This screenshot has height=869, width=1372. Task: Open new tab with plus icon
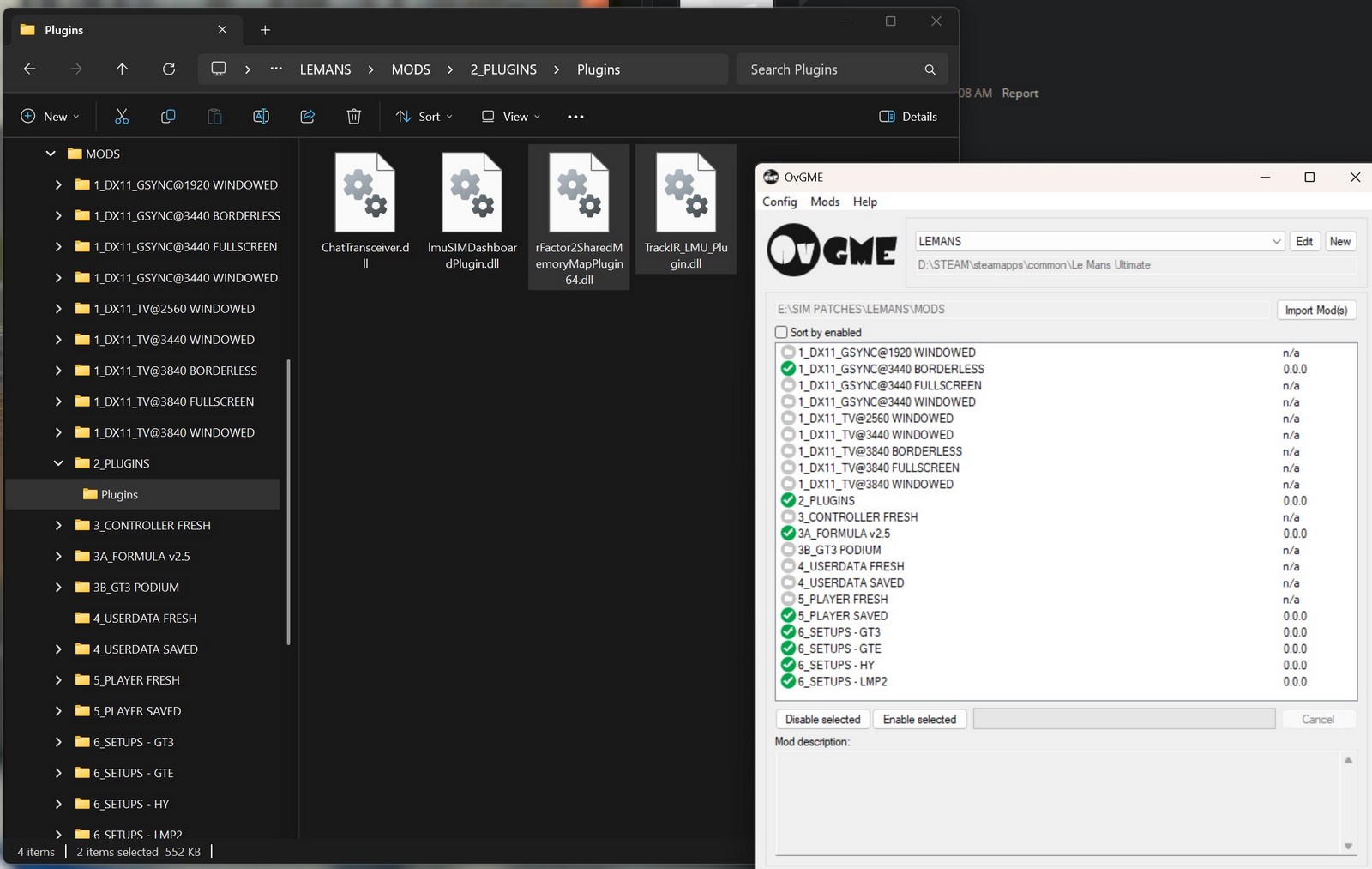click(265, 30)
